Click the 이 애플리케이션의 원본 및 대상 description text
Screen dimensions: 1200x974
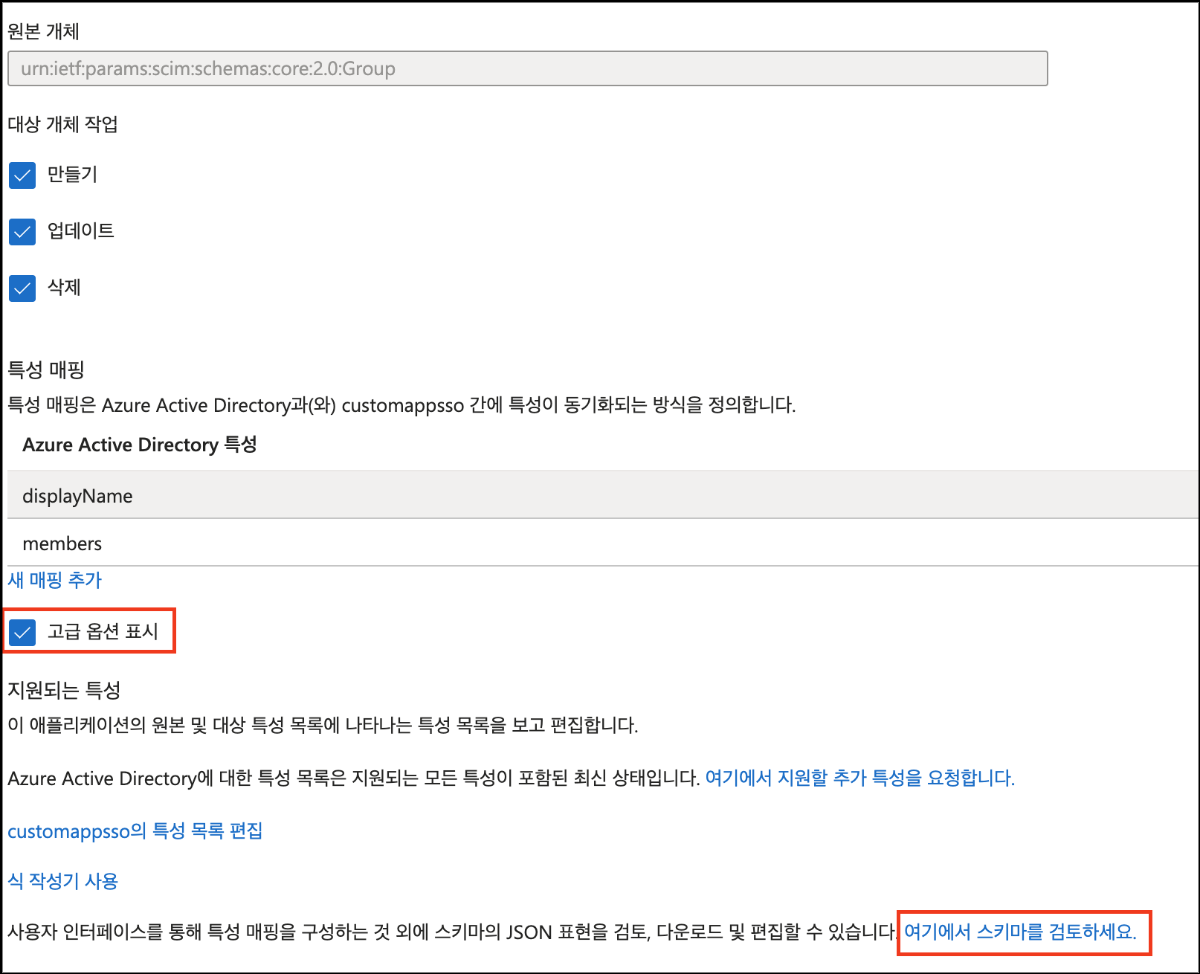322,725
